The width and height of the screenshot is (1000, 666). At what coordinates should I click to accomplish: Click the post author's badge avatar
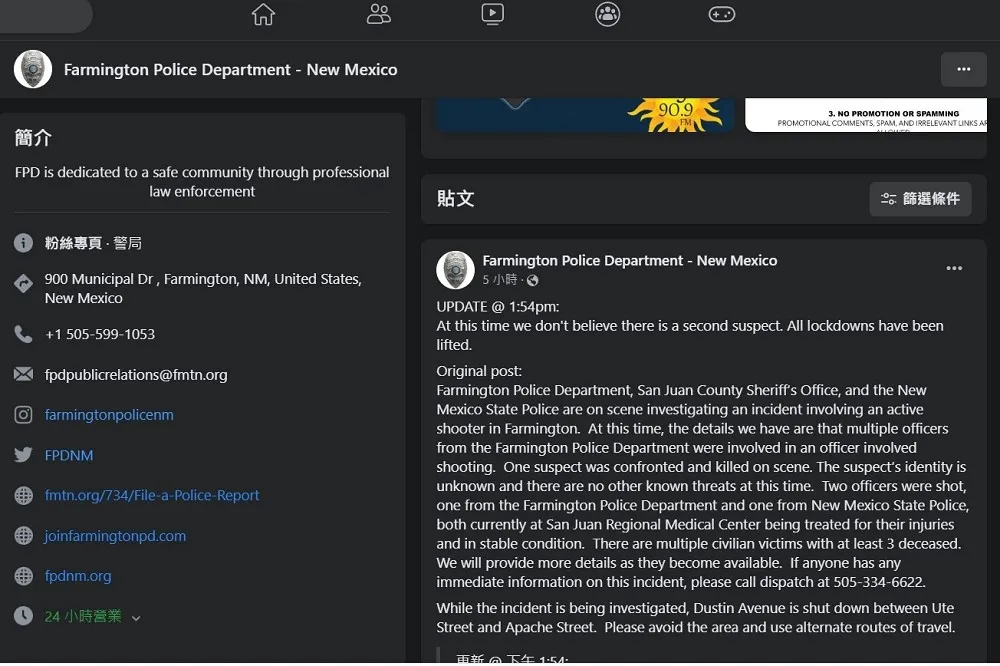point(455,270)
